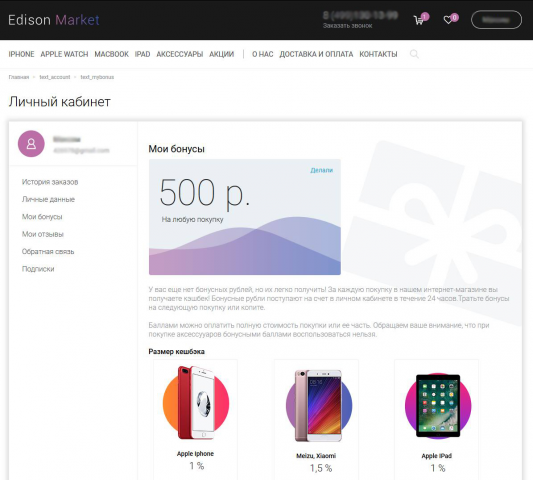This screenshot has height=480, width=533.
Task: Open the shopping cart icon
Action: pos(419,20)
